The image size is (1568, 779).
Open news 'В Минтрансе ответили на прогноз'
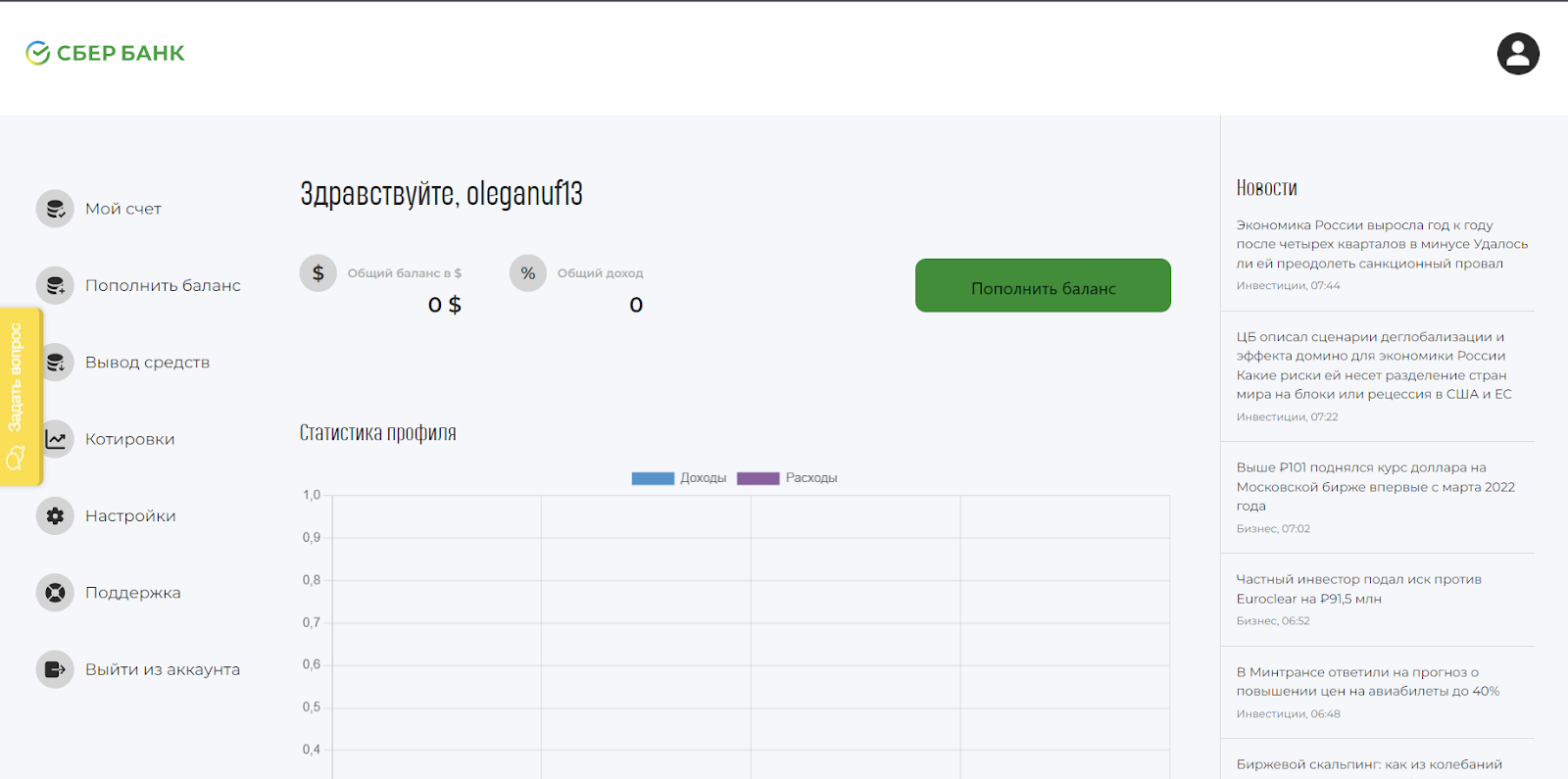point(1368,681)
